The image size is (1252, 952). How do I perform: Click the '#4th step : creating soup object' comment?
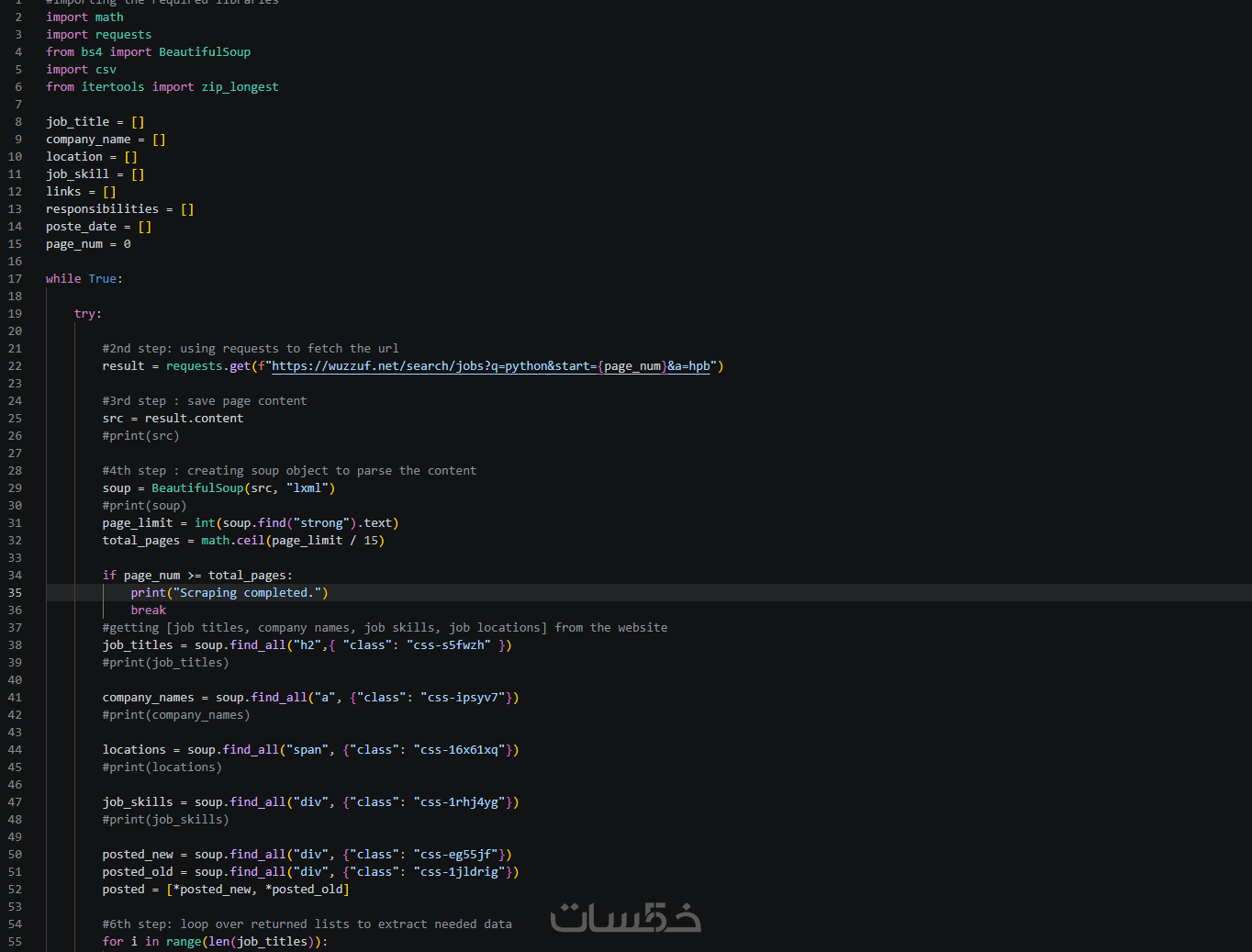coord(290,471)
